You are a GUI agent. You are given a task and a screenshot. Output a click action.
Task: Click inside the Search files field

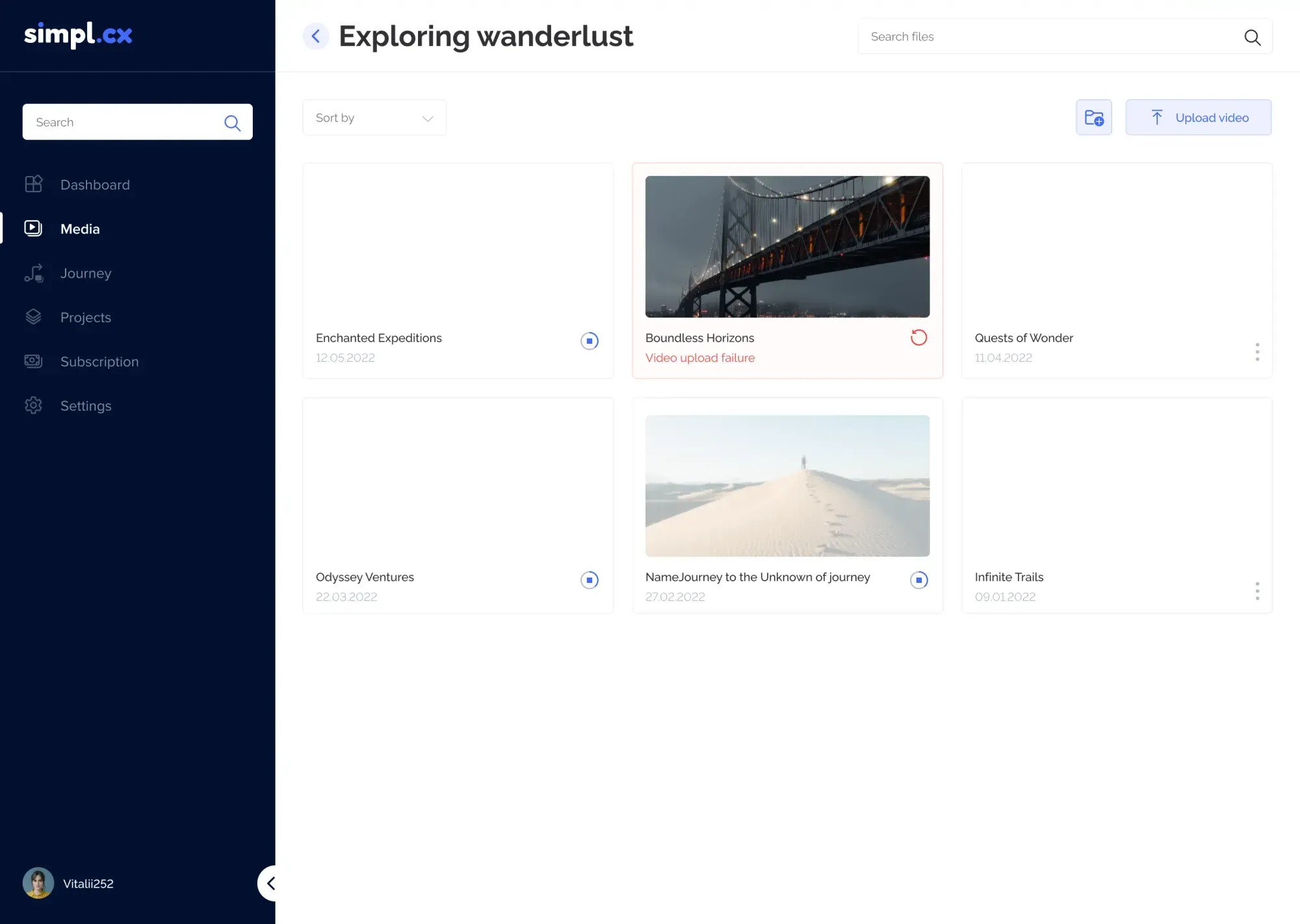(1040, 36)
